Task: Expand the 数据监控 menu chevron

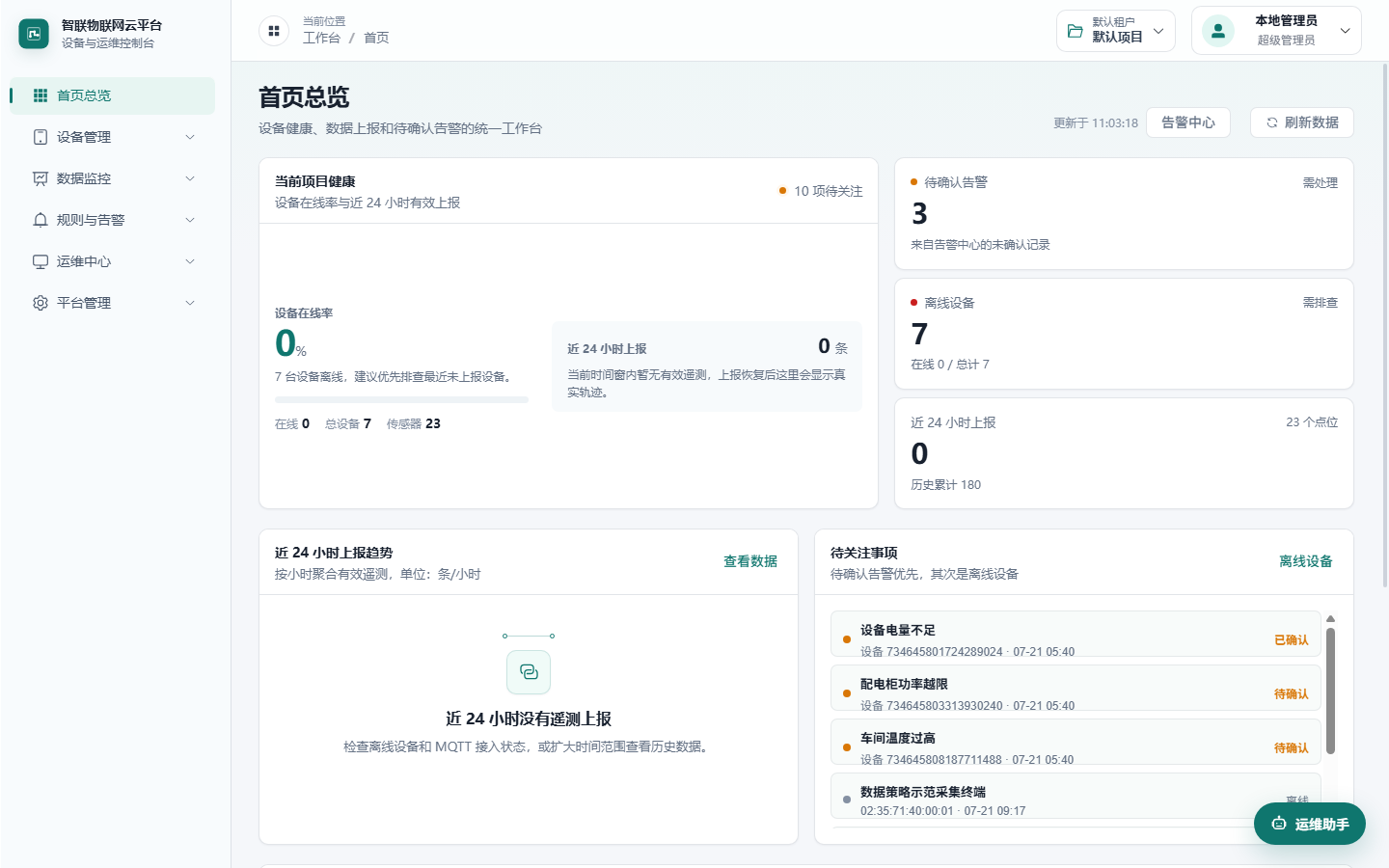Action: tap(190, 178)
